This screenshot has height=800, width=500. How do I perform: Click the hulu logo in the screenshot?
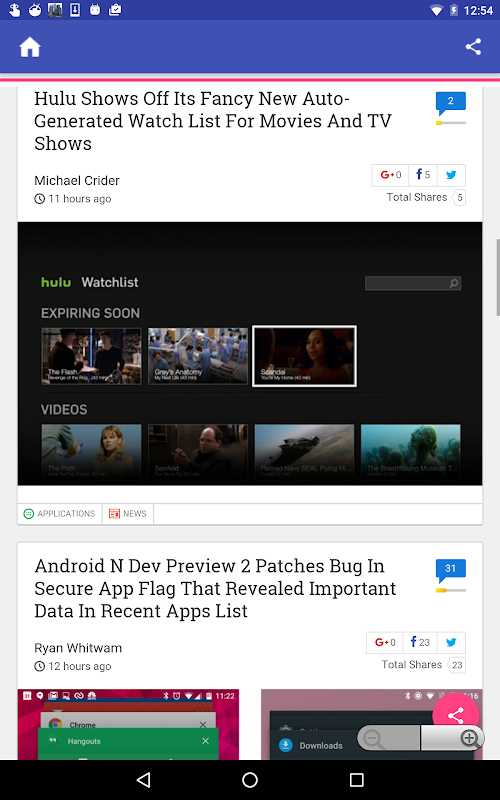pos(56,282)
